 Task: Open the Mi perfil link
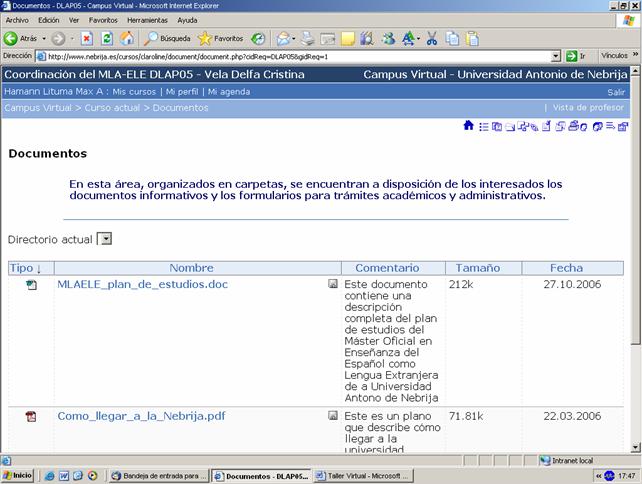coord(182,92)
